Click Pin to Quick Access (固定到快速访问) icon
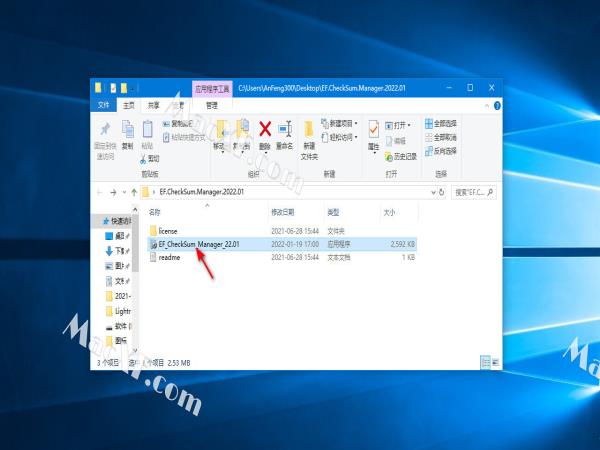 tap(105, 133)
